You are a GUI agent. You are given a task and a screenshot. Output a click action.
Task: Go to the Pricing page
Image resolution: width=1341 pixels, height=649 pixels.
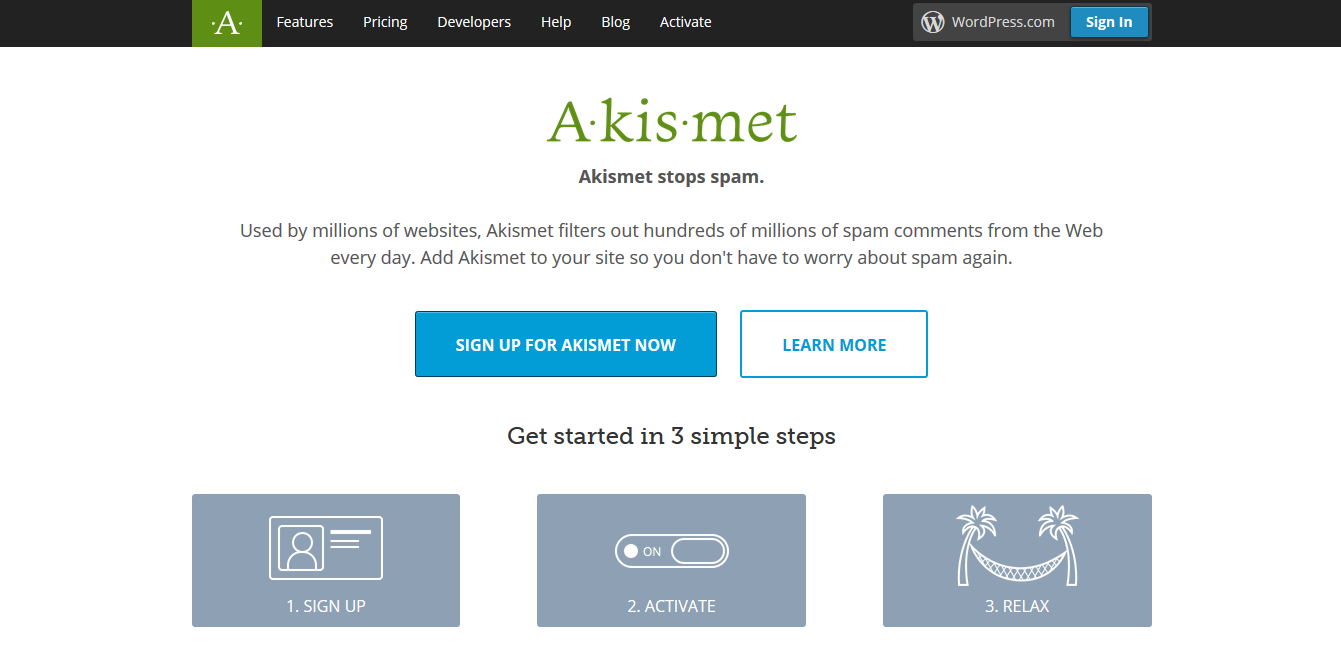point(385,22)
